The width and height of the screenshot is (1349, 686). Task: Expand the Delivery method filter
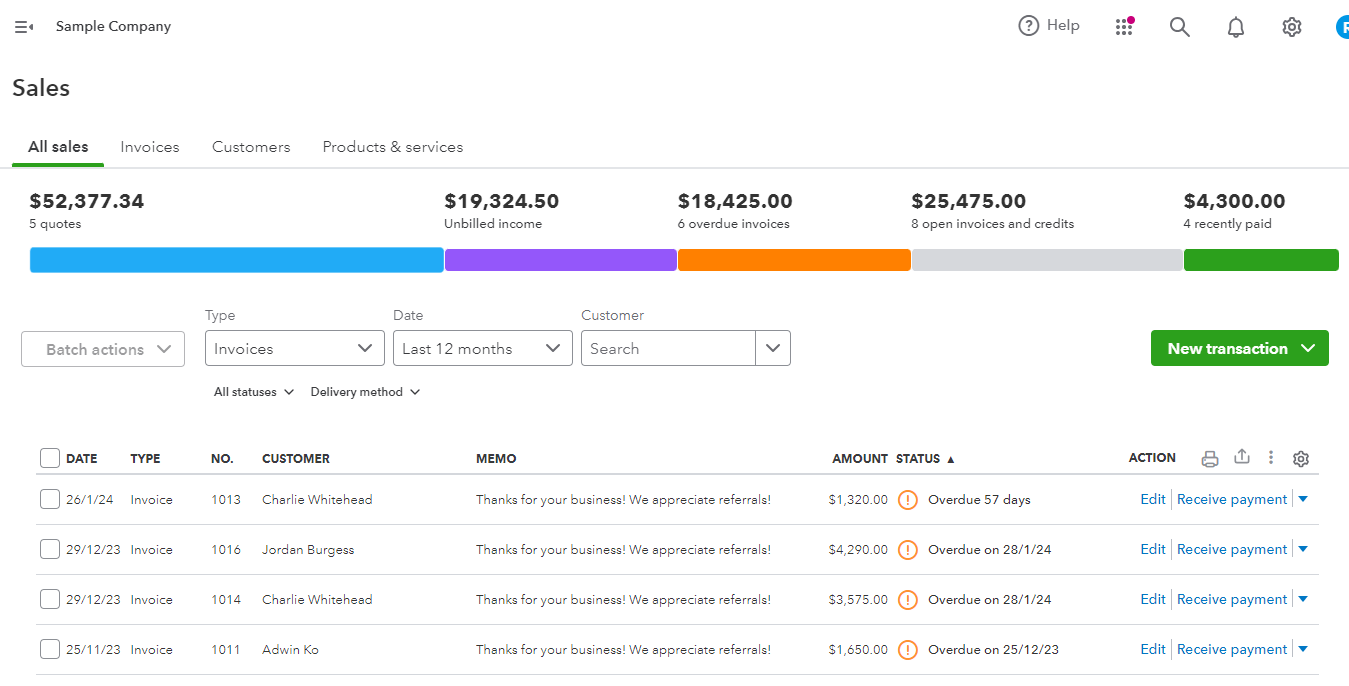coord(364,391)
